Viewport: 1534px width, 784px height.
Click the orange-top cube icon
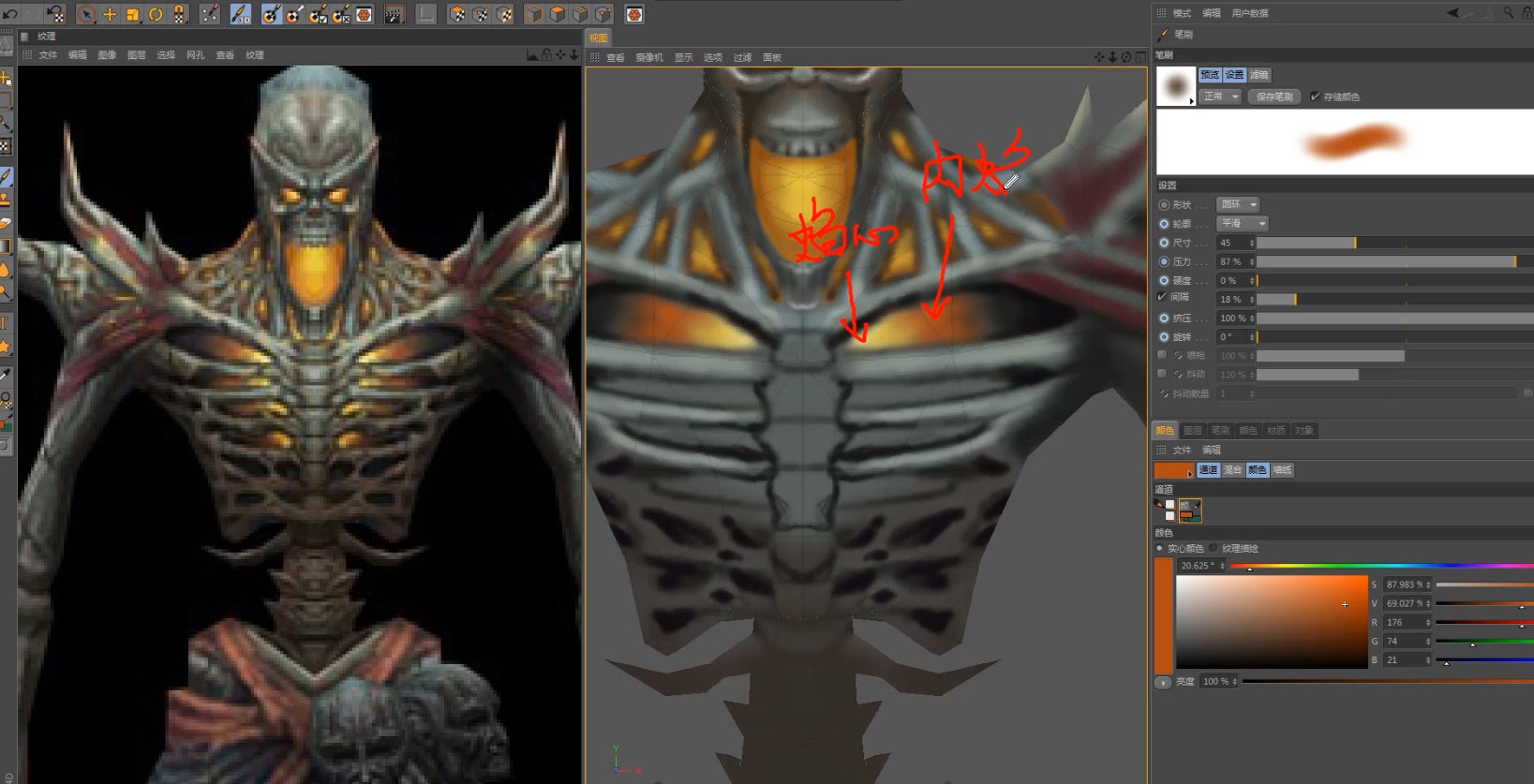[x=557, y=14]
